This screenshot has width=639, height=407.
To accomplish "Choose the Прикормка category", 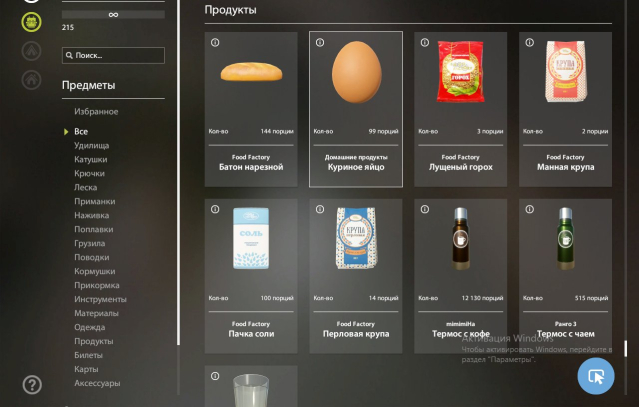I will coord(97,285).
